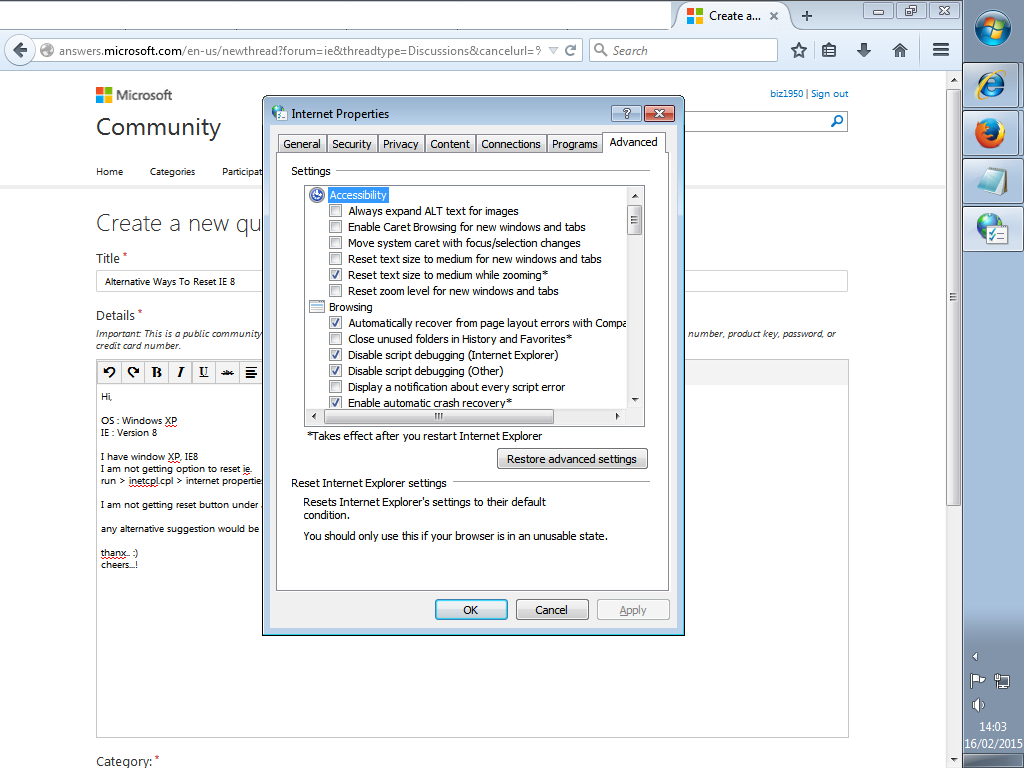Open Windows Start orb
Screen dimensions: 1024x768
[x=992, y=29]
